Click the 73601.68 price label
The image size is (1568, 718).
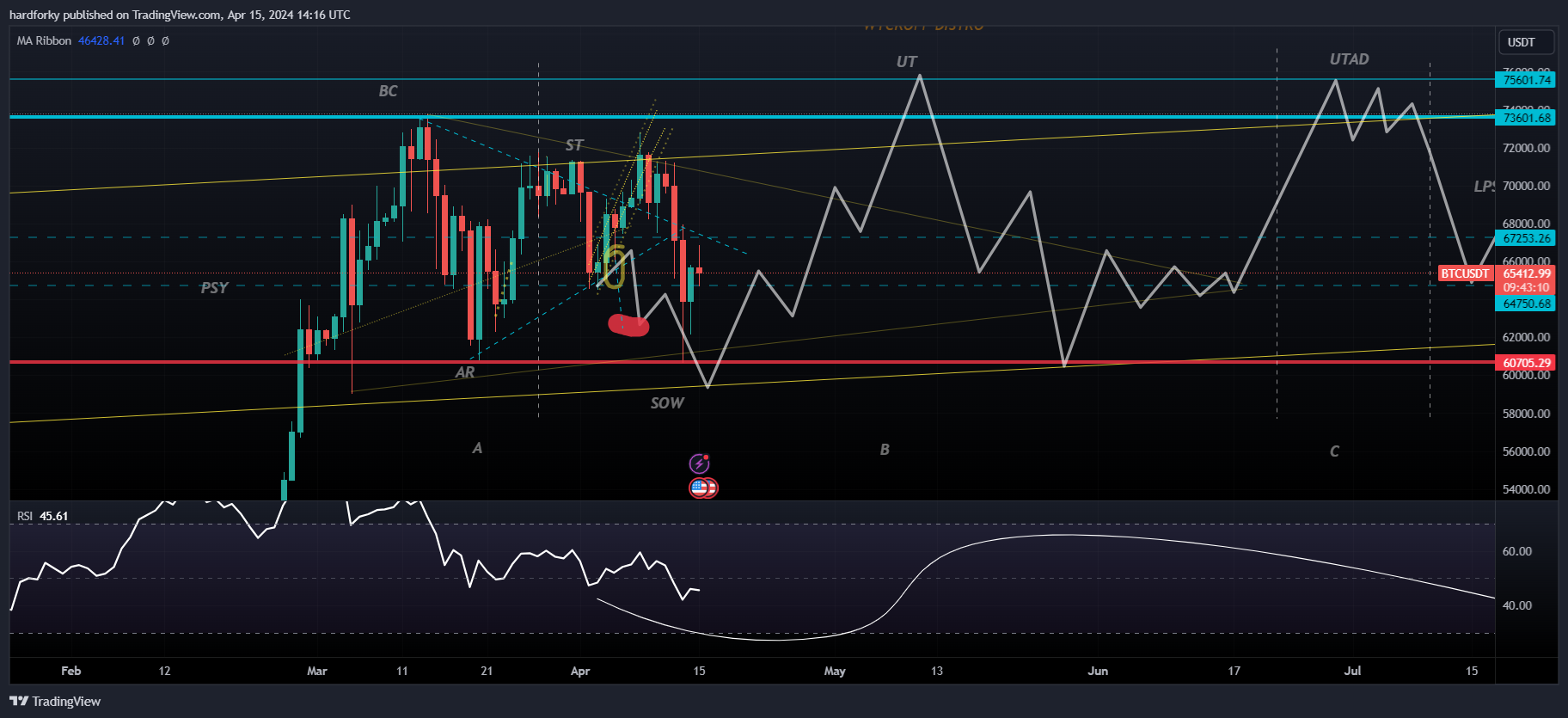tap(1526, 118)
